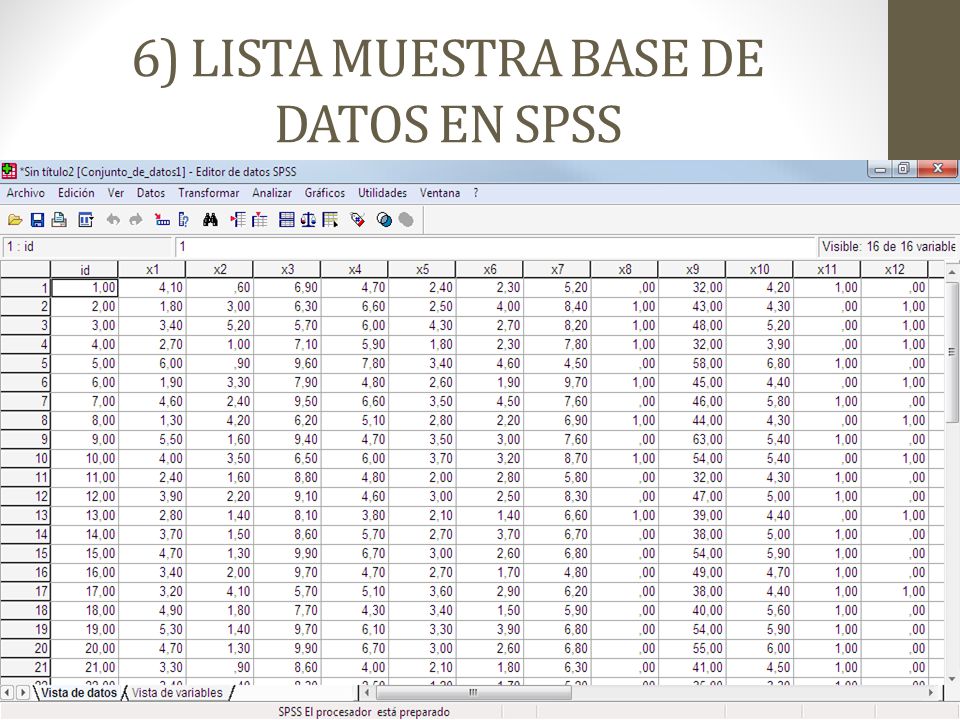Click the Insert Cases icon

[x=238, y=220]
